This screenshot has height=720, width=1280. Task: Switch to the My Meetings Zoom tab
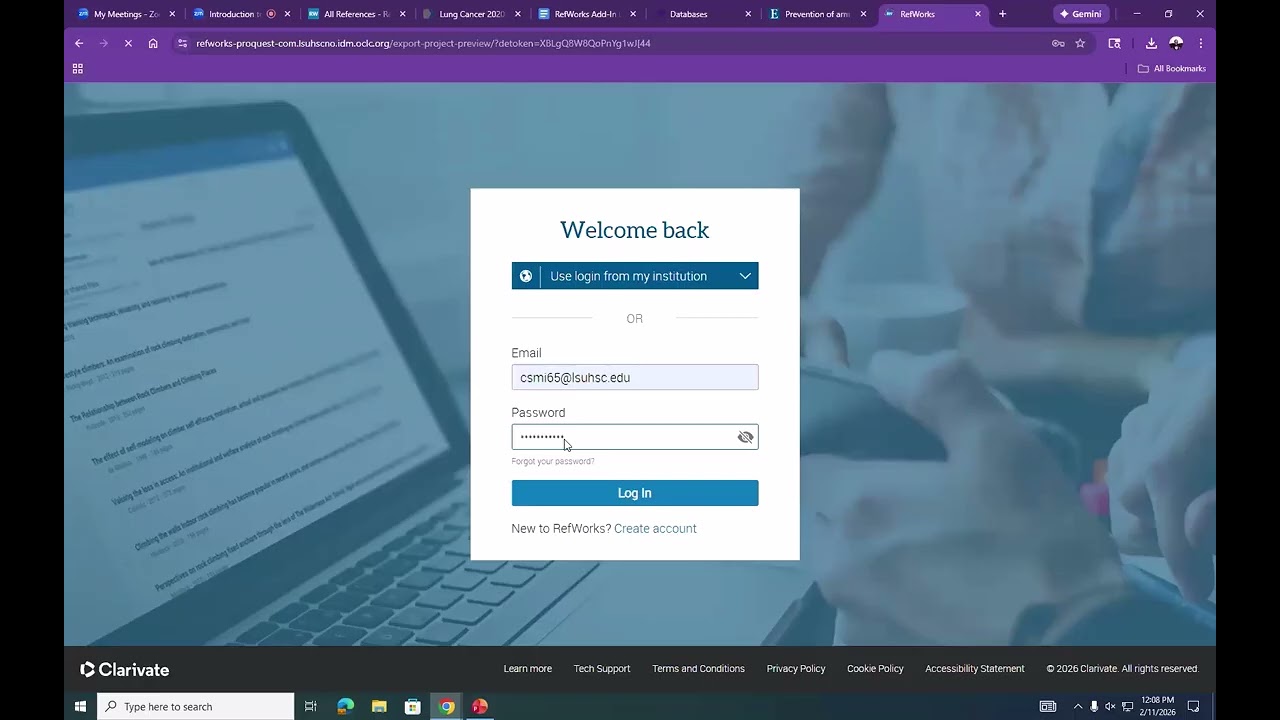tap(126, 14)
